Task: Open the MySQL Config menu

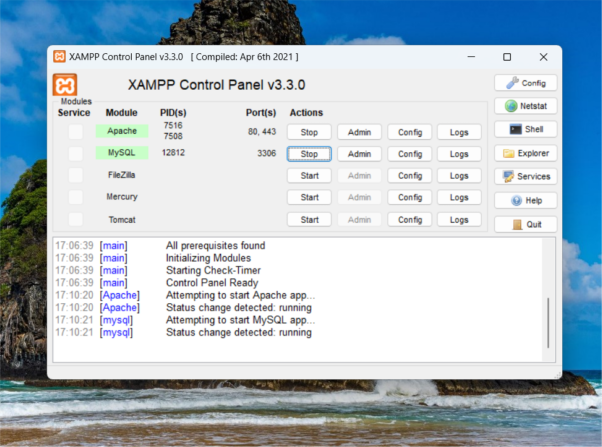Action: coord(410,154)
